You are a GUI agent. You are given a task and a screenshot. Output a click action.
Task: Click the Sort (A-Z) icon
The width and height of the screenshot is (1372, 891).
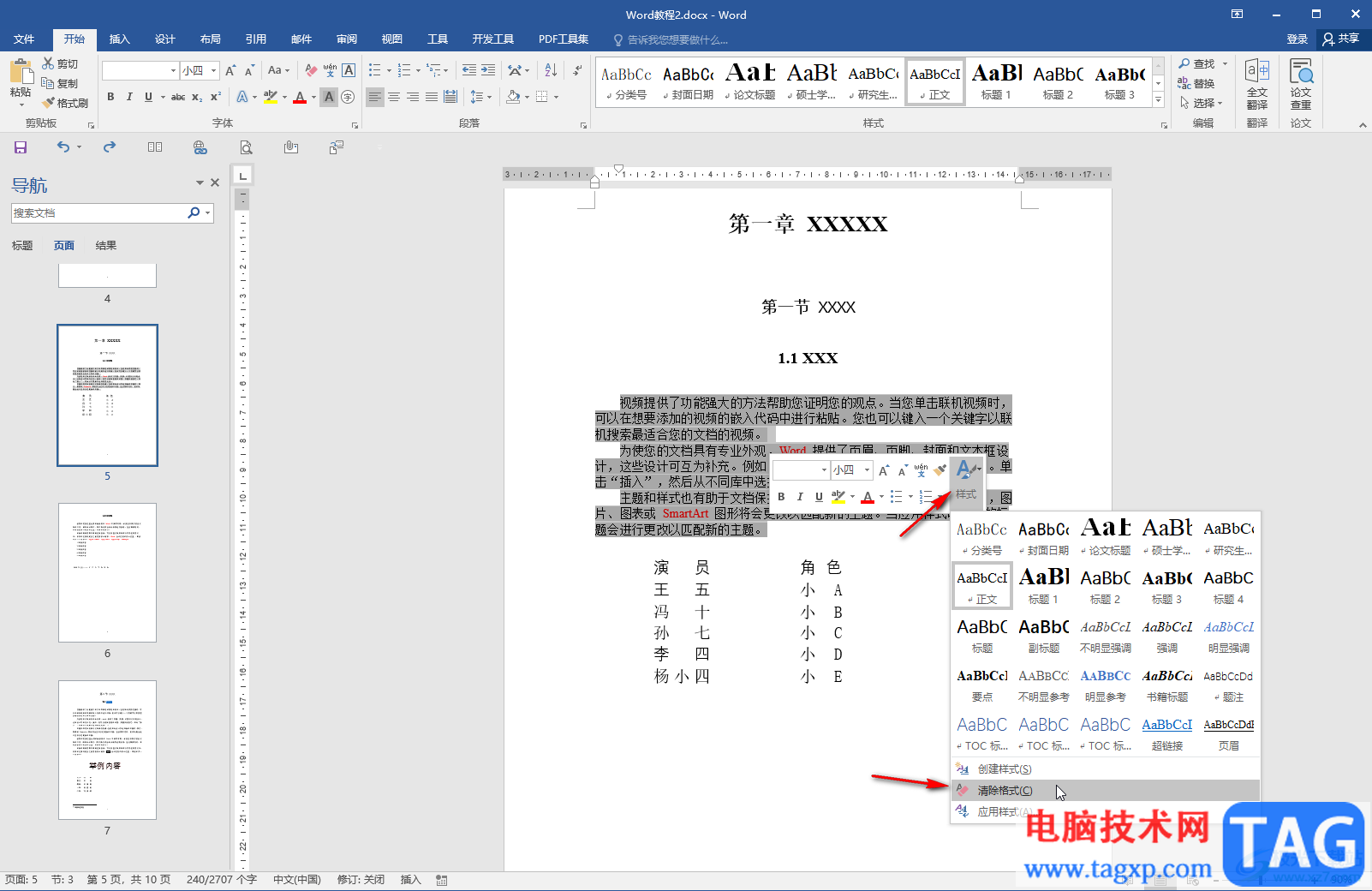551,70
